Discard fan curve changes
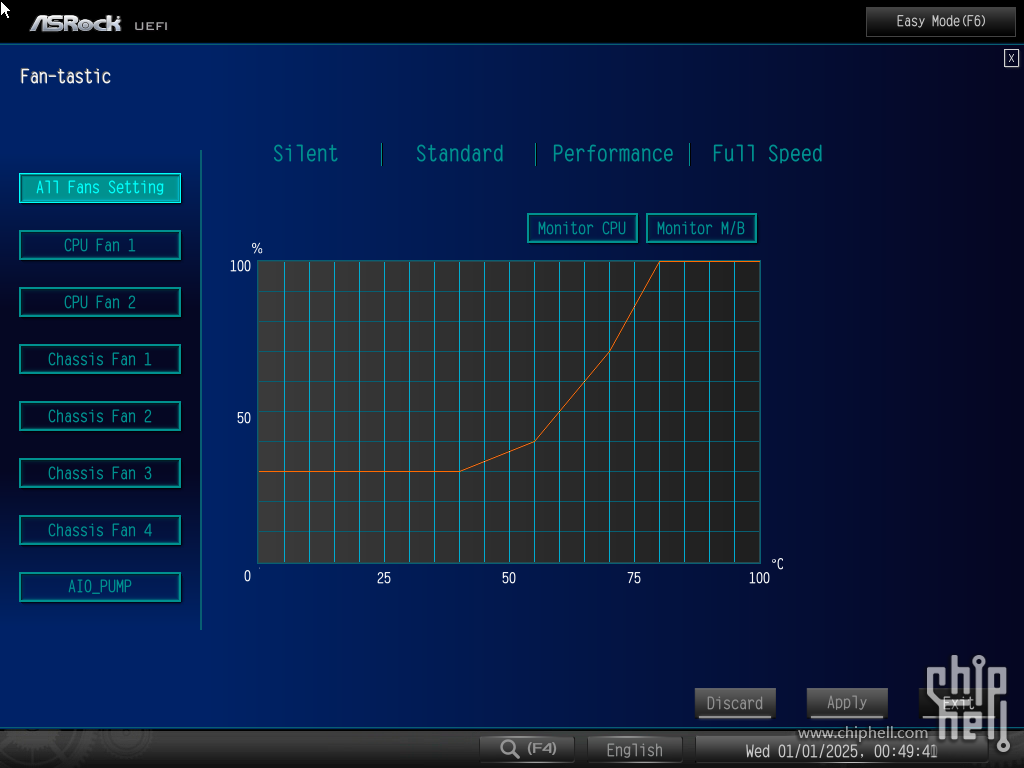The height and width of the screenshot is (768, 1024). tap(734, 703)
